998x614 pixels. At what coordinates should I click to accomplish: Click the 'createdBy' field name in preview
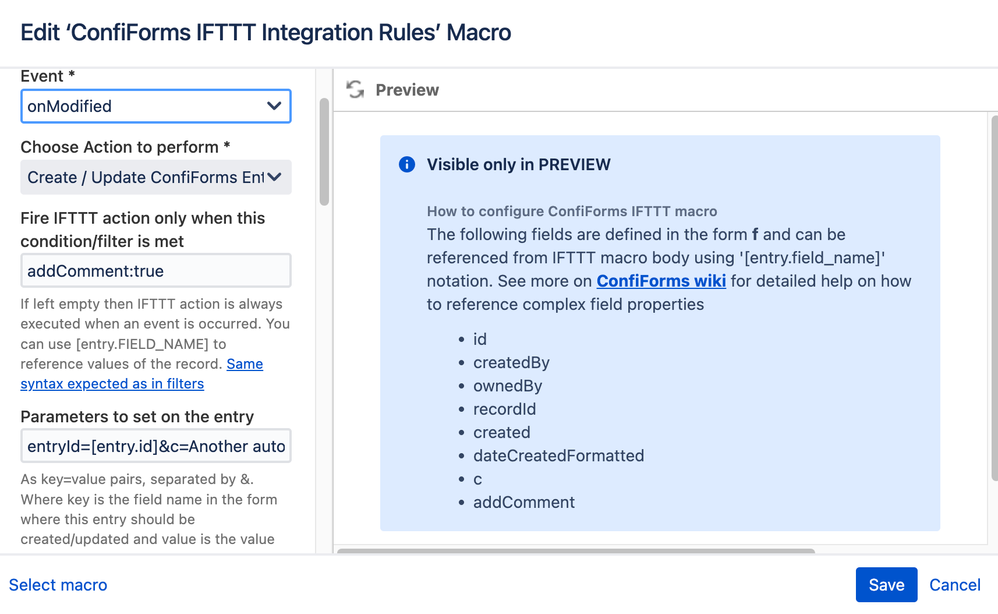pos(511,362)
